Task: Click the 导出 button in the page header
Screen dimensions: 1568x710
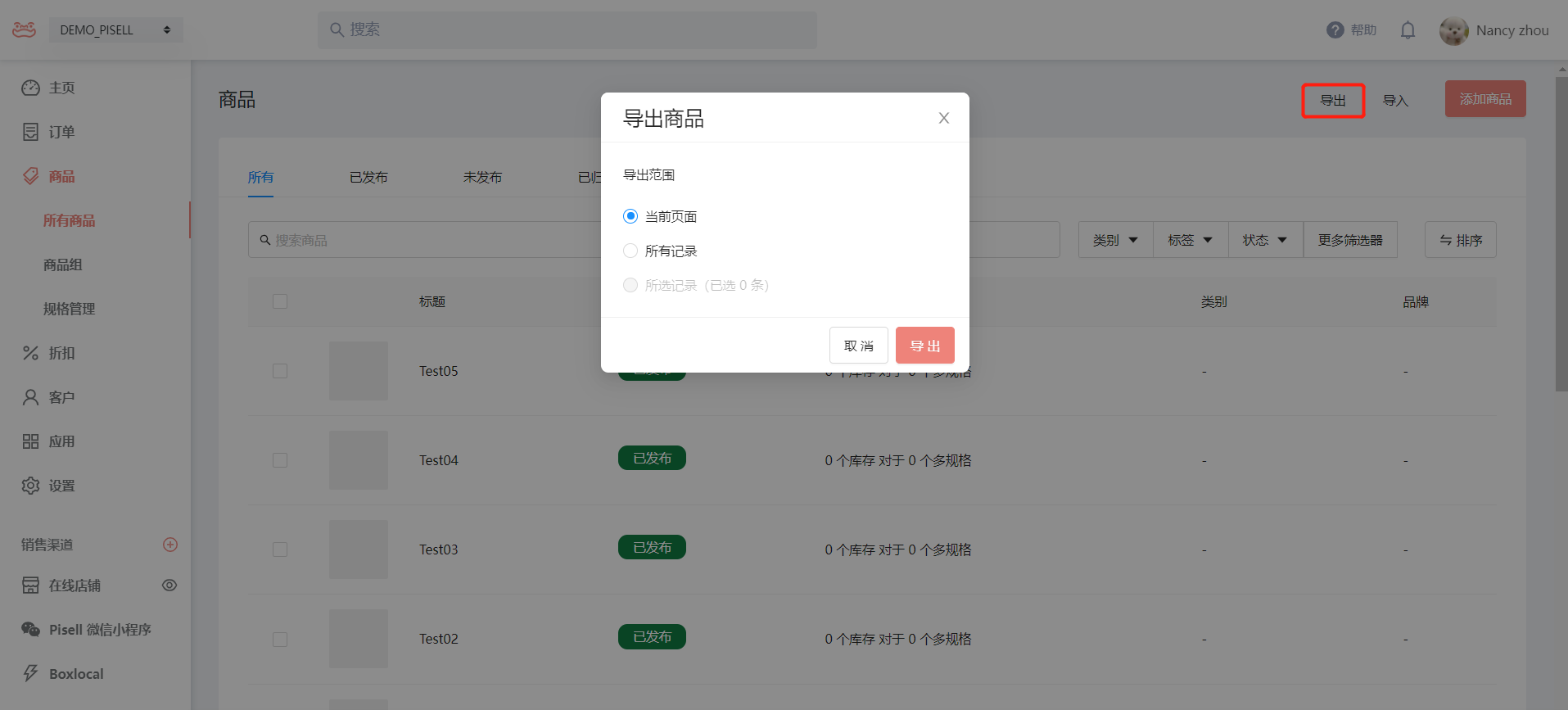Action: 1333,101
